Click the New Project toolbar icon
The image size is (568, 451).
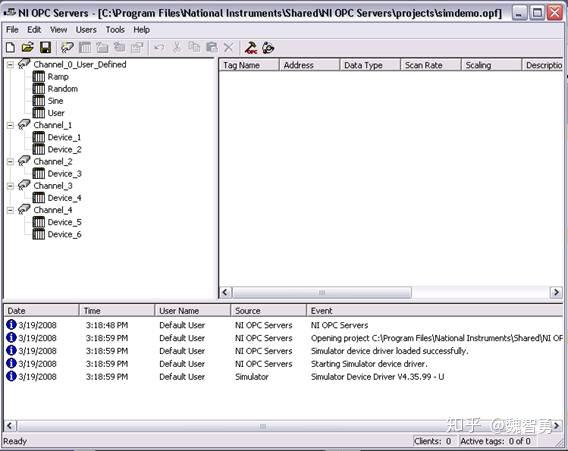[11, 47]
